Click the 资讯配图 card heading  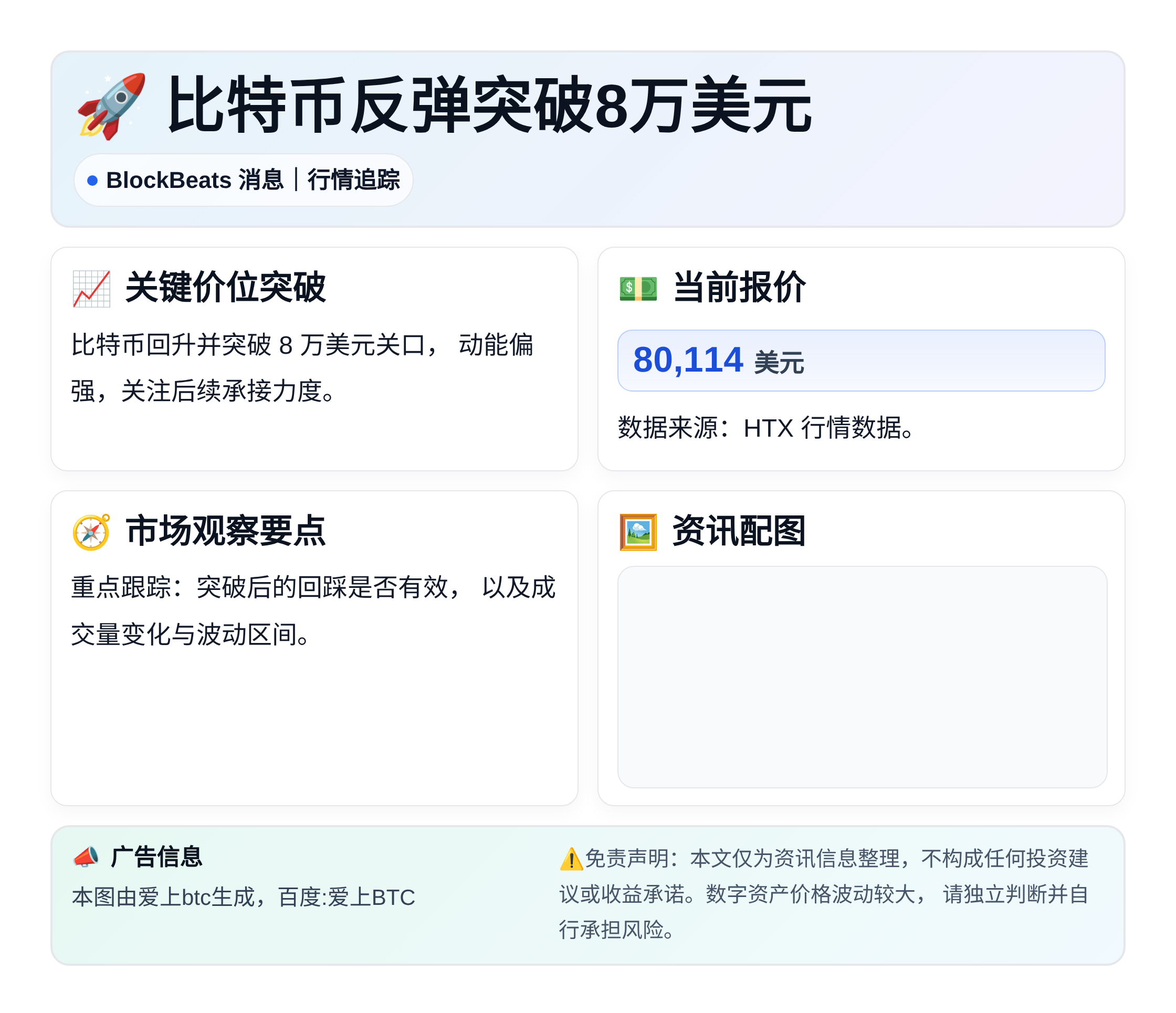point(739,531)
